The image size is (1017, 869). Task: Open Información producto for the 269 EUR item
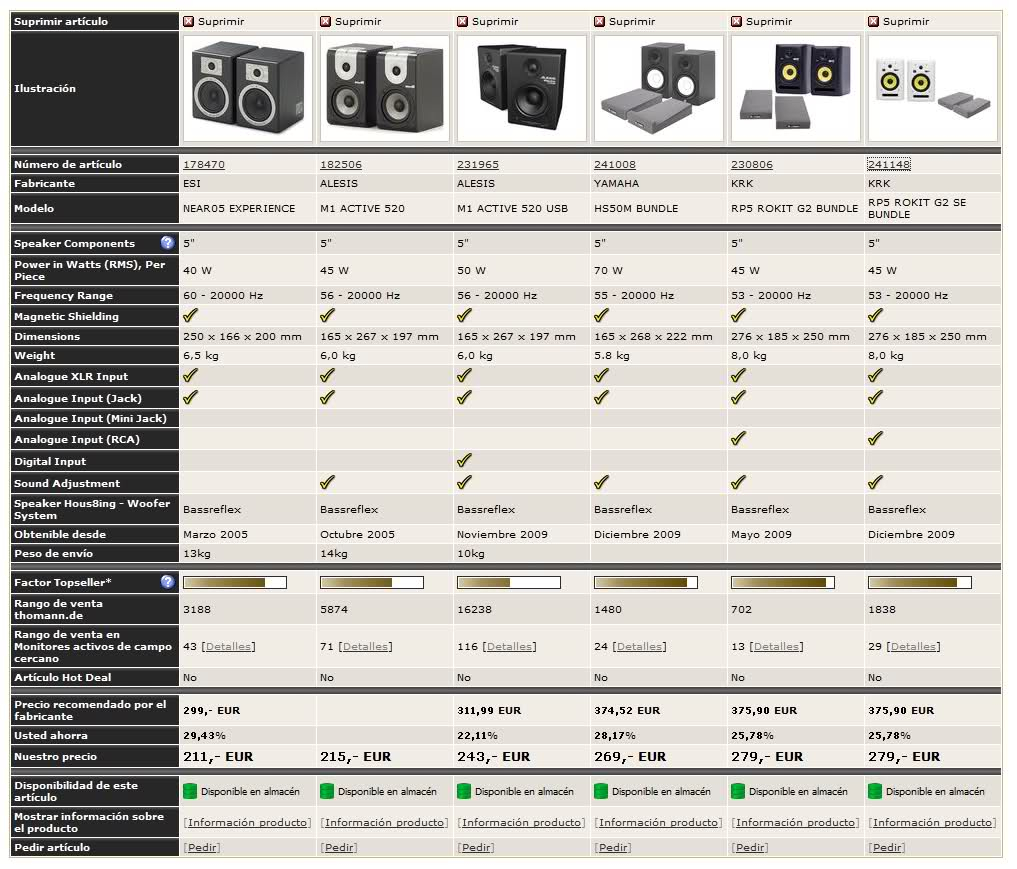click(658, 822)
